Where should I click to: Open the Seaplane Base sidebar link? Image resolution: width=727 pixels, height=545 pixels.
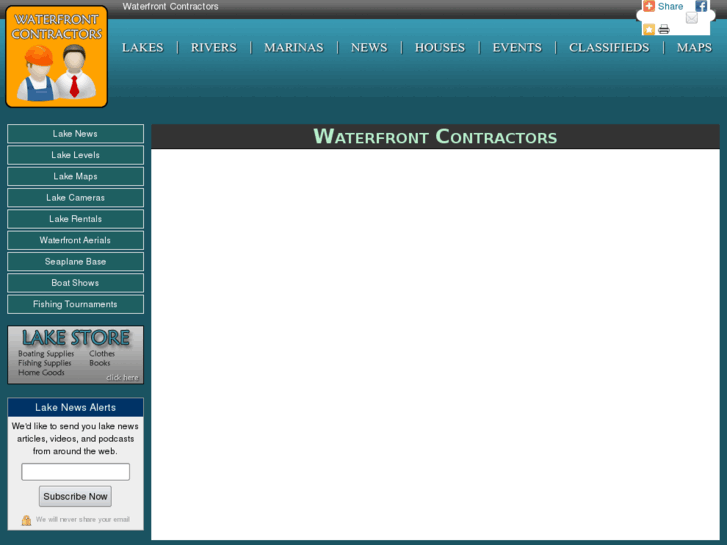pyautogui.click(x=75, y=262)
